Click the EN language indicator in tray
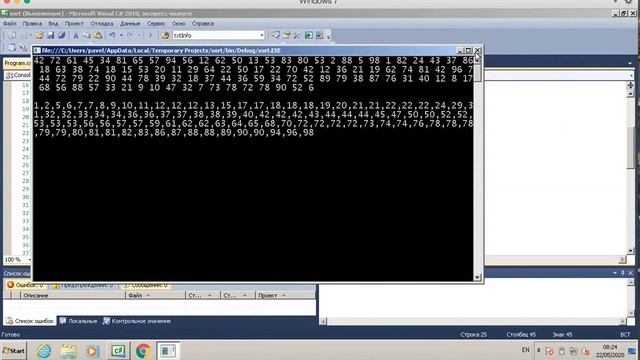 click(525, 350)
